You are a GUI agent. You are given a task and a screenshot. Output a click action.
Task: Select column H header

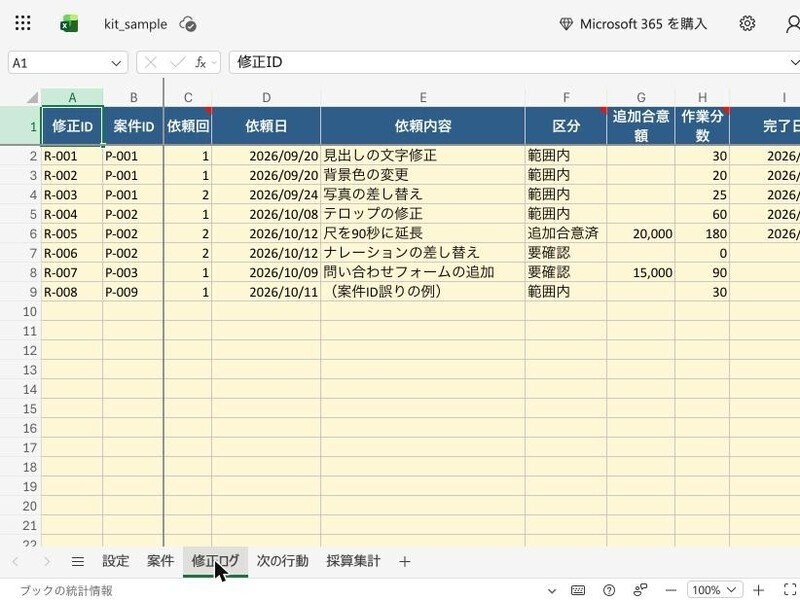click(702, 97)
